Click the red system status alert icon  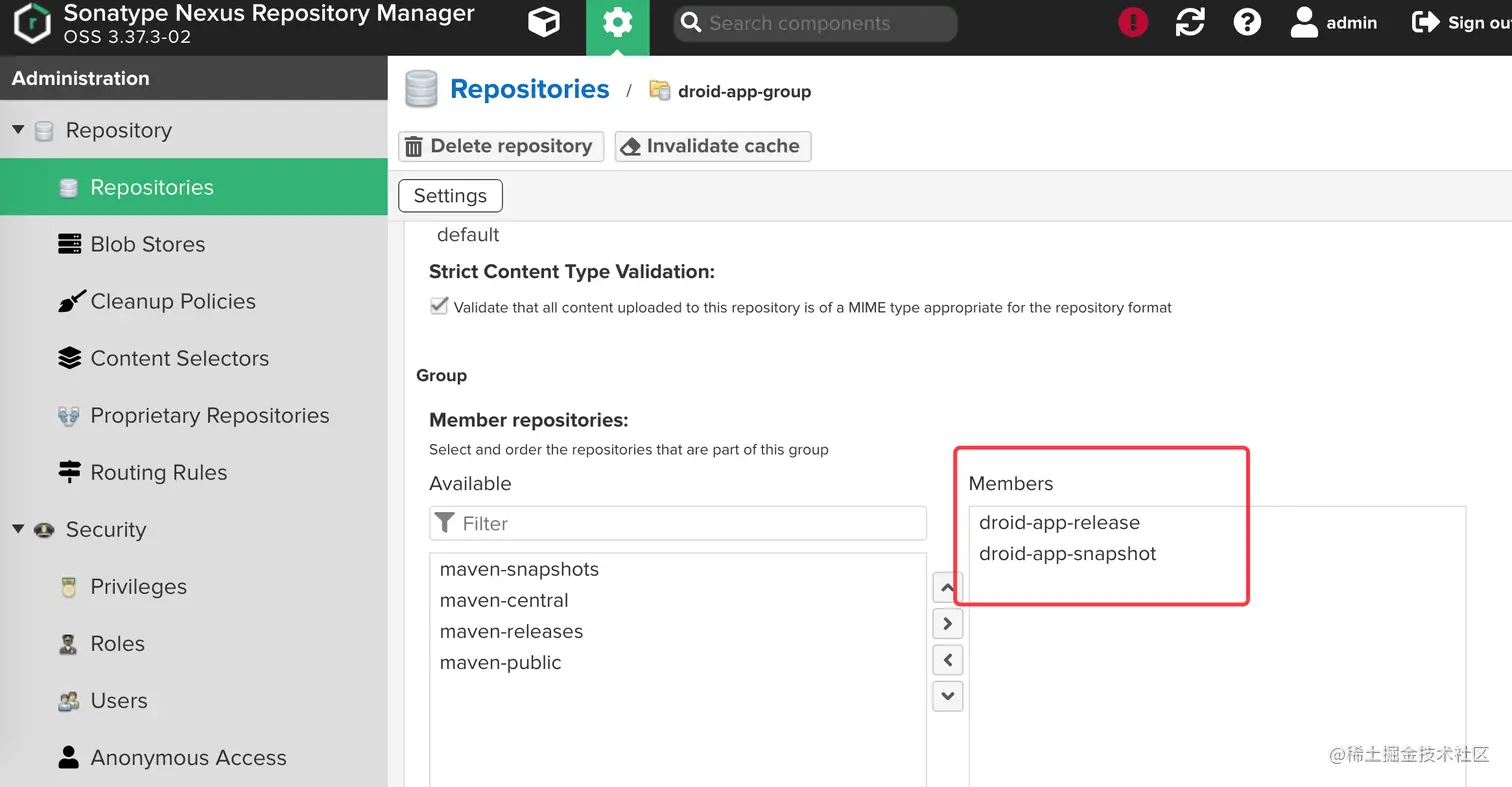[x=1132, y=22]
